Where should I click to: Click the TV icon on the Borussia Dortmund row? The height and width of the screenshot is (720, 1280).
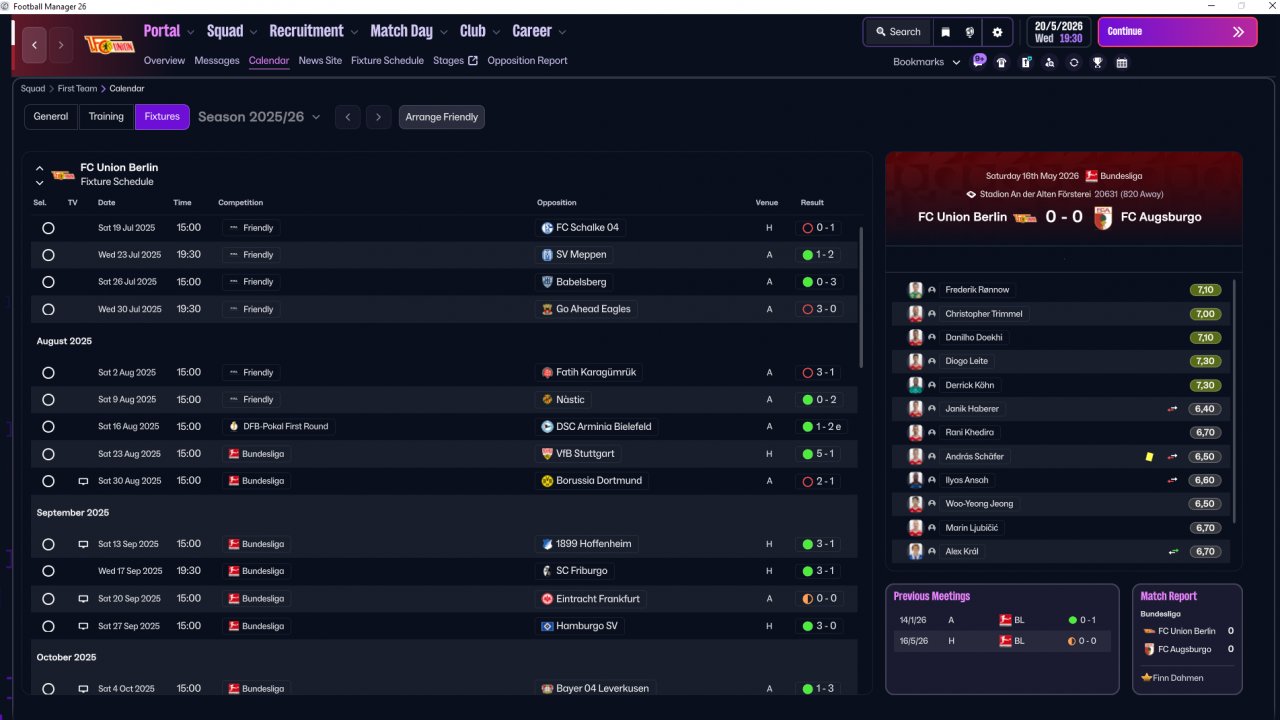tap(83, 481)
